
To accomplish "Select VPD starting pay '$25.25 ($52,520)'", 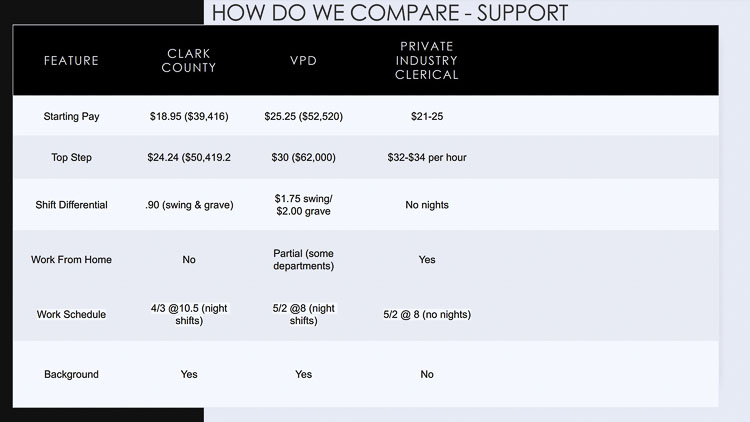I will pos(303,117).
